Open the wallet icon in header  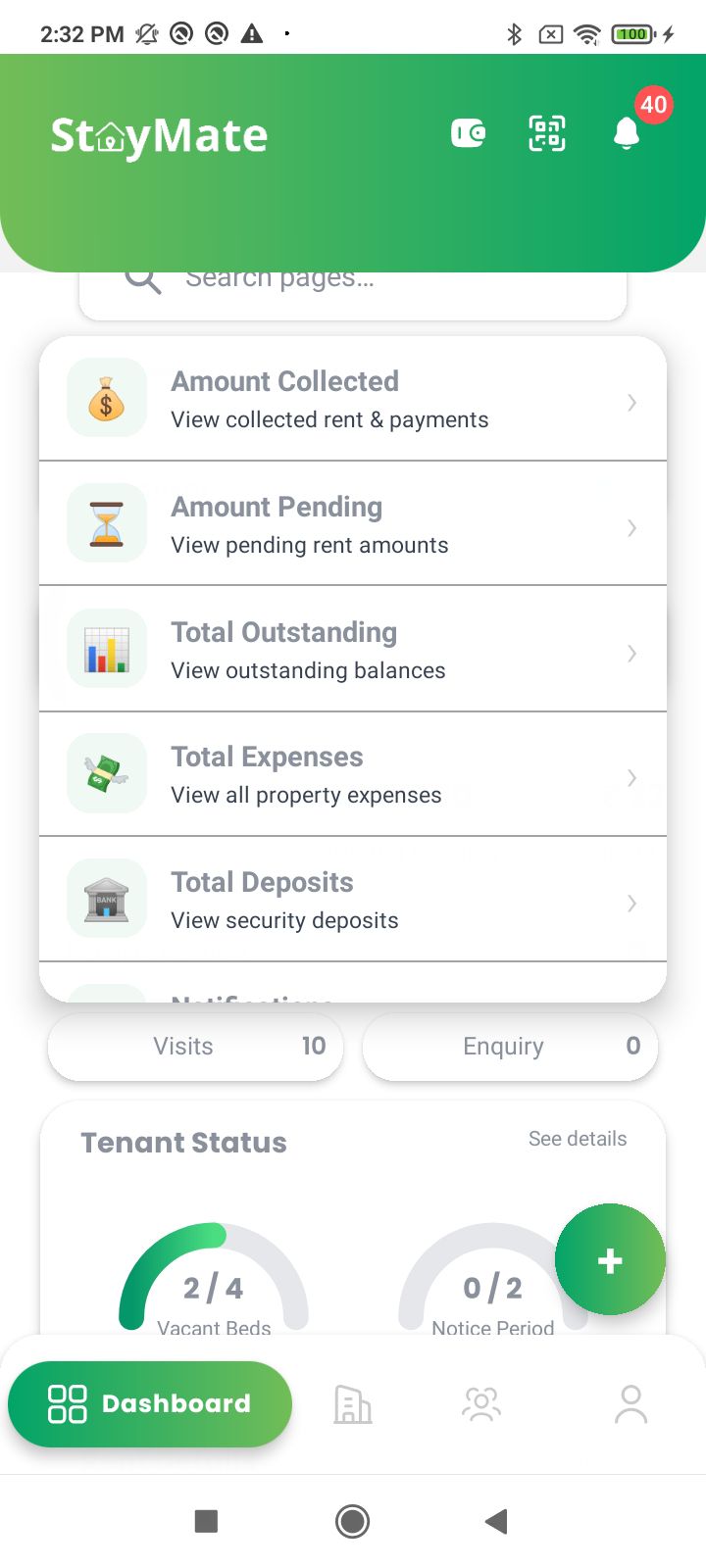click(x=468, y=133)
